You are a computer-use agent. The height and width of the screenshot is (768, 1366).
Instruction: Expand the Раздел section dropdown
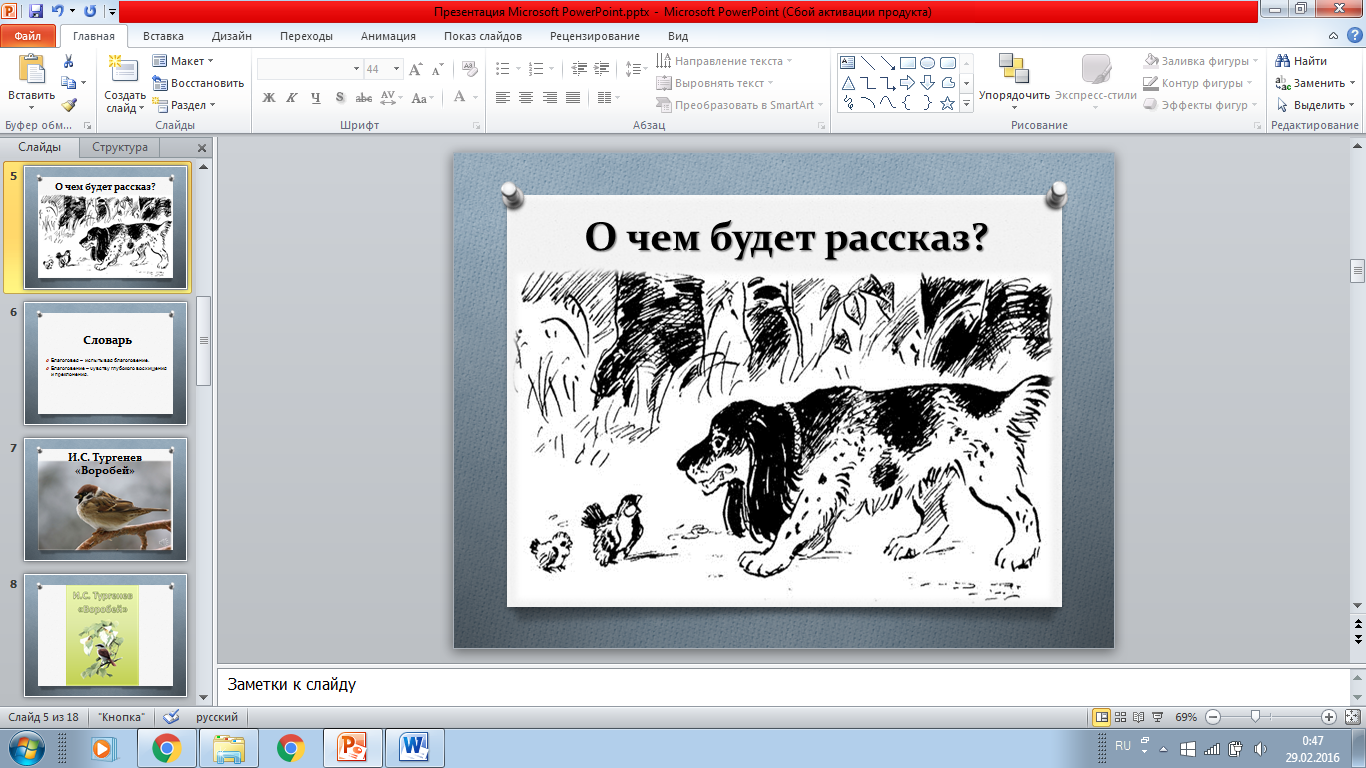tap(185, 105)
